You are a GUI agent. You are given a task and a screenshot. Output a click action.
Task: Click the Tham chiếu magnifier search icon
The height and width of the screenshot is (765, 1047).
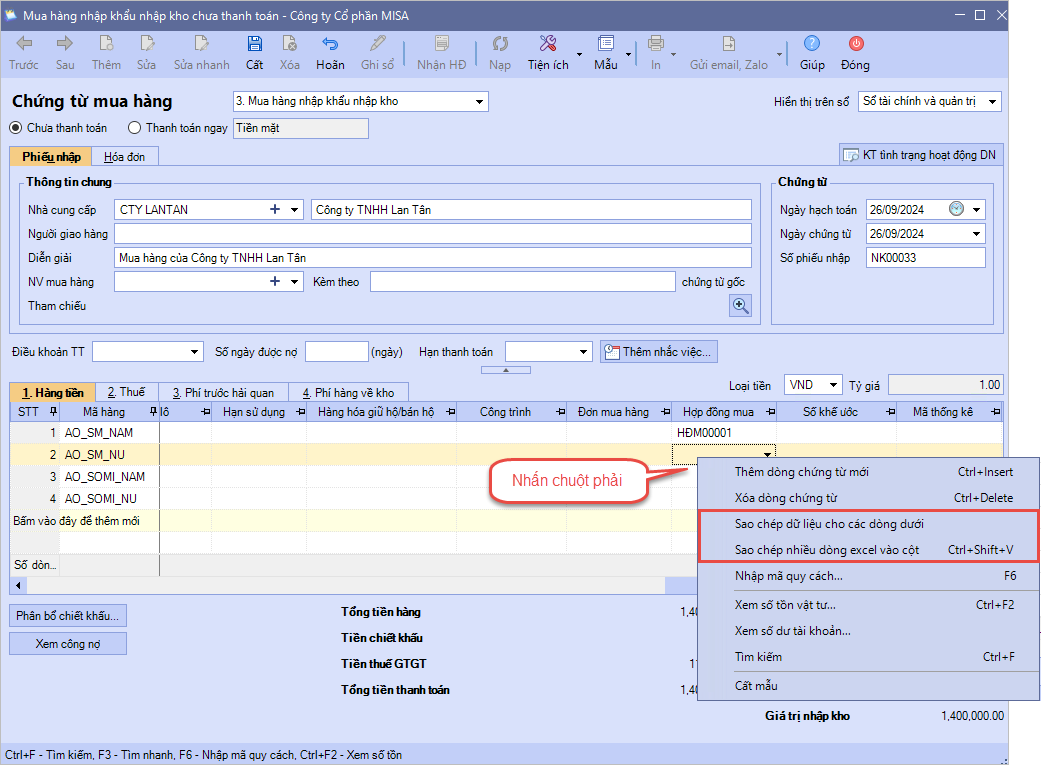click(x=740, y=306)
